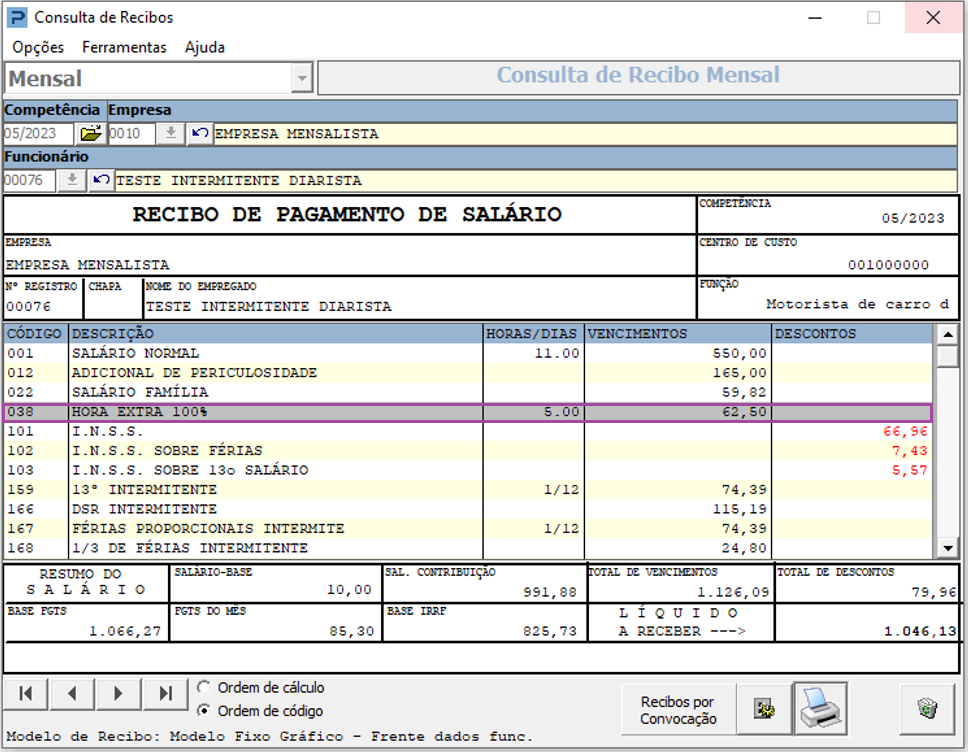Go to the previous record

(x=72, y=694)
